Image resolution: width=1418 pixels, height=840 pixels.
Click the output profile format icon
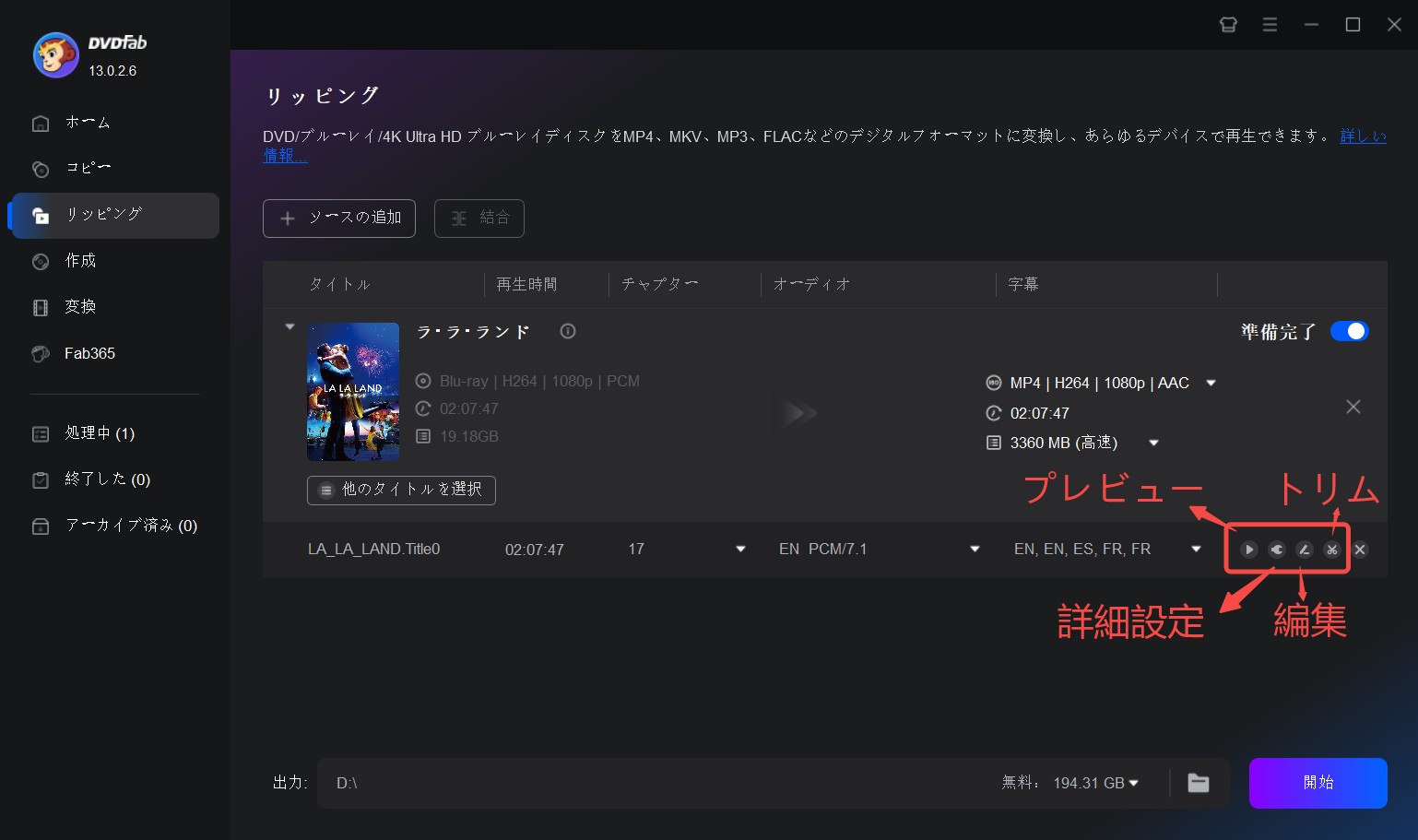pyautogui.click(x=994, y=383)
